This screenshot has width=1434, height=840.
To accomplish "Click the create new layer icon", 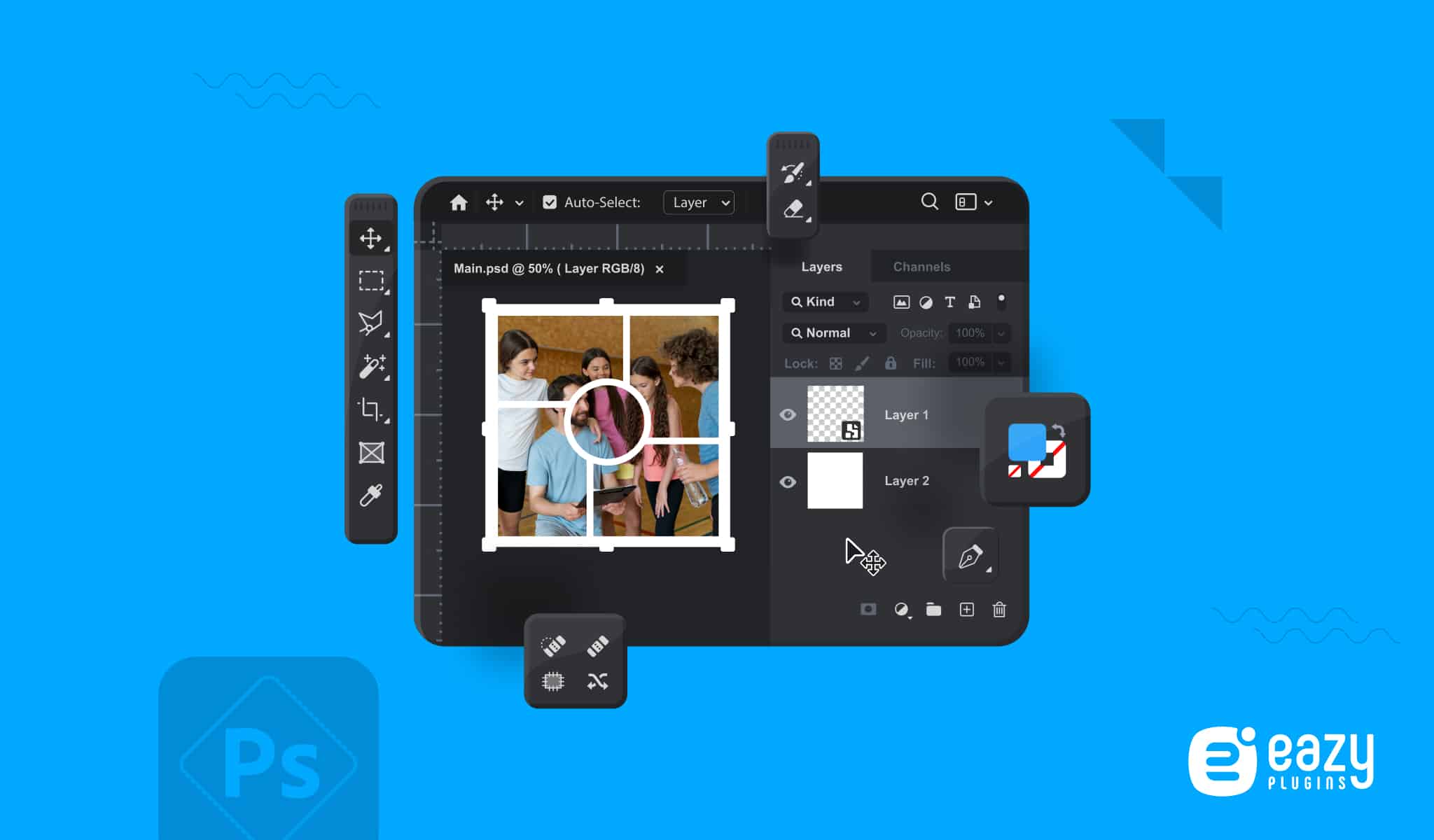I will (966, 610).
